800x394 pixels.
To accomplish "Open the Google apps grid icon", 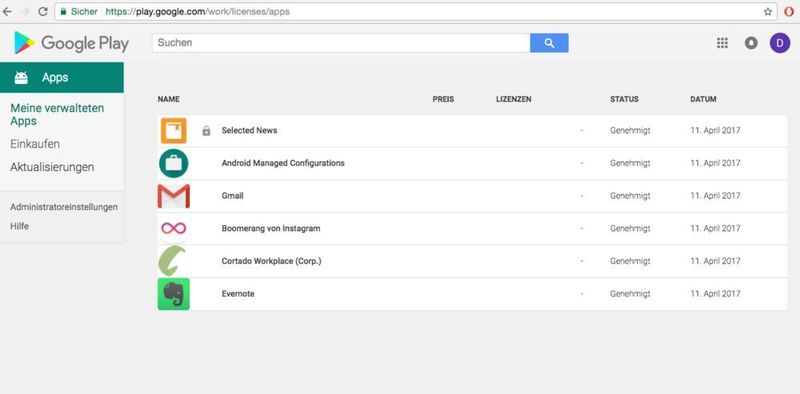I will coord(722,43).
